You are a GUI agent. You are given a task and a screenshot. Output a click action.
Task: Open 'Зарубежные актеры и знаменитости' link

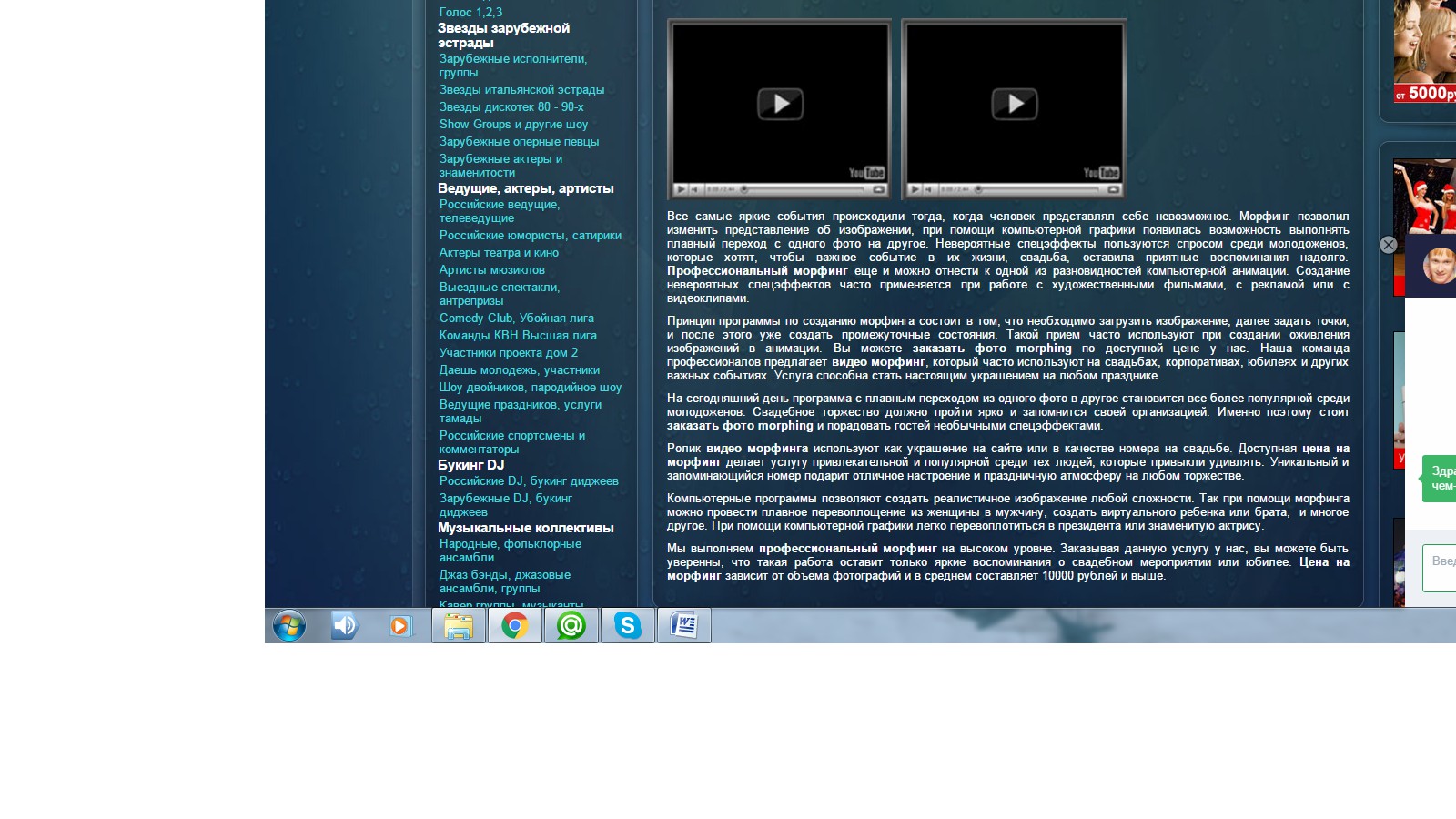point(500,166)
